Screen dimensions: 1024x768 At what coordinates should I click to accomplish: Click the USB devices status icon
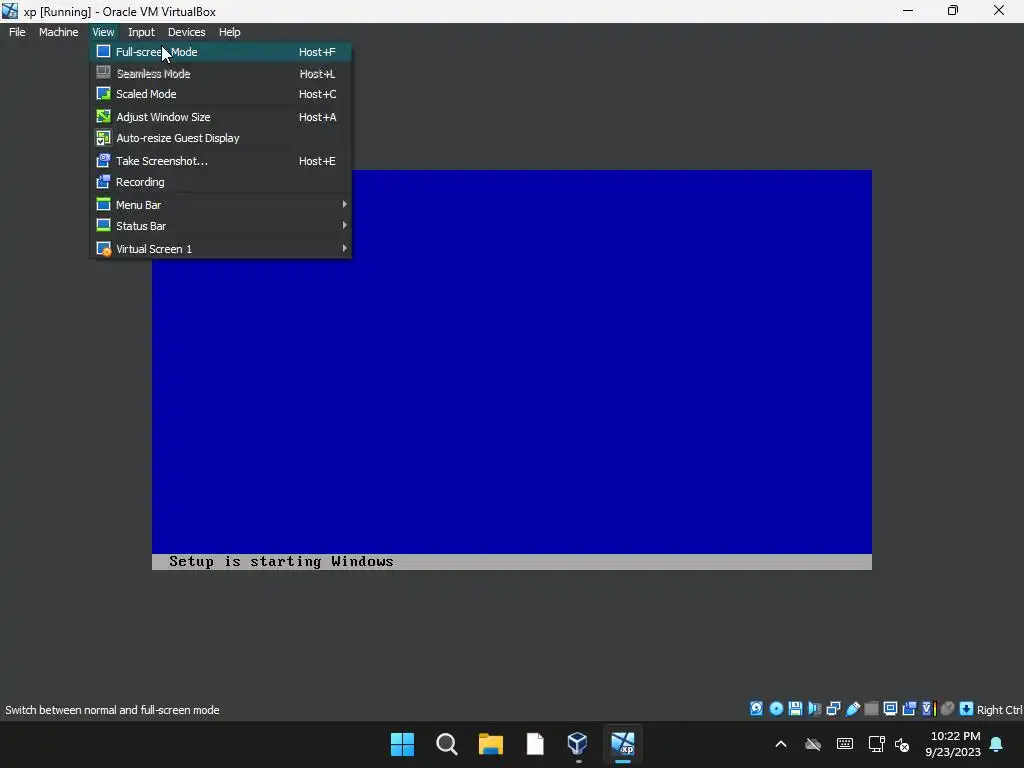[x=852, y=709]
